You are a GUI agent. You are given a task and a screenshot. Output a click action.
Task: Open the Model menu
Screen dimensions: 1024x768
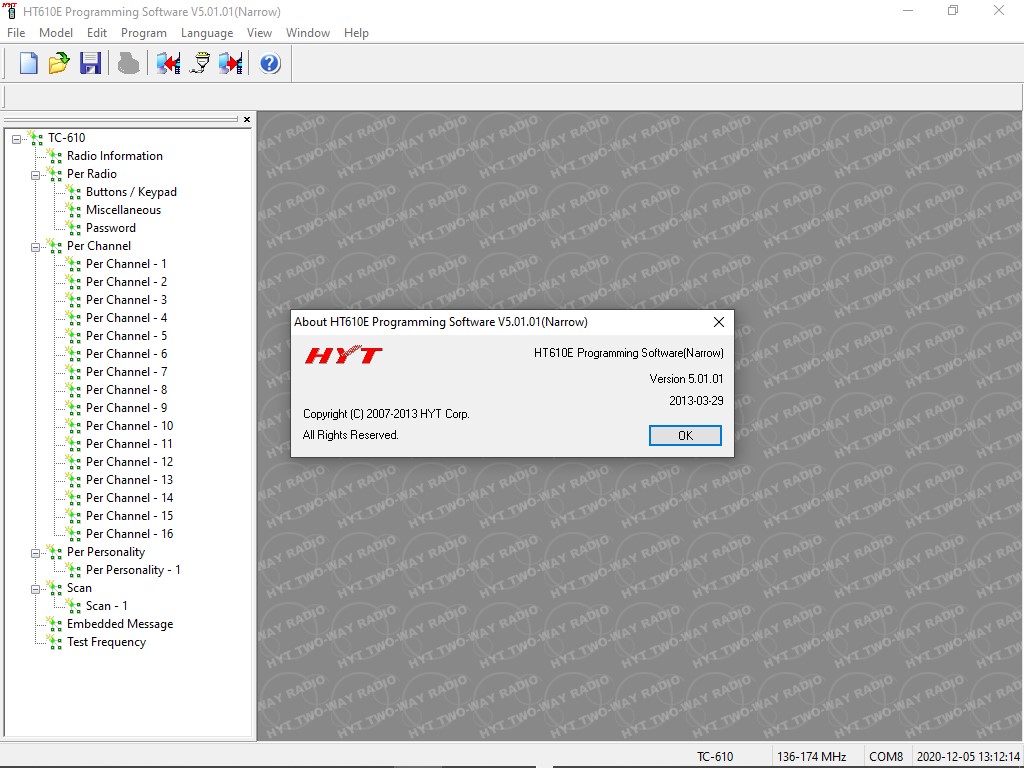pos(56,33)
